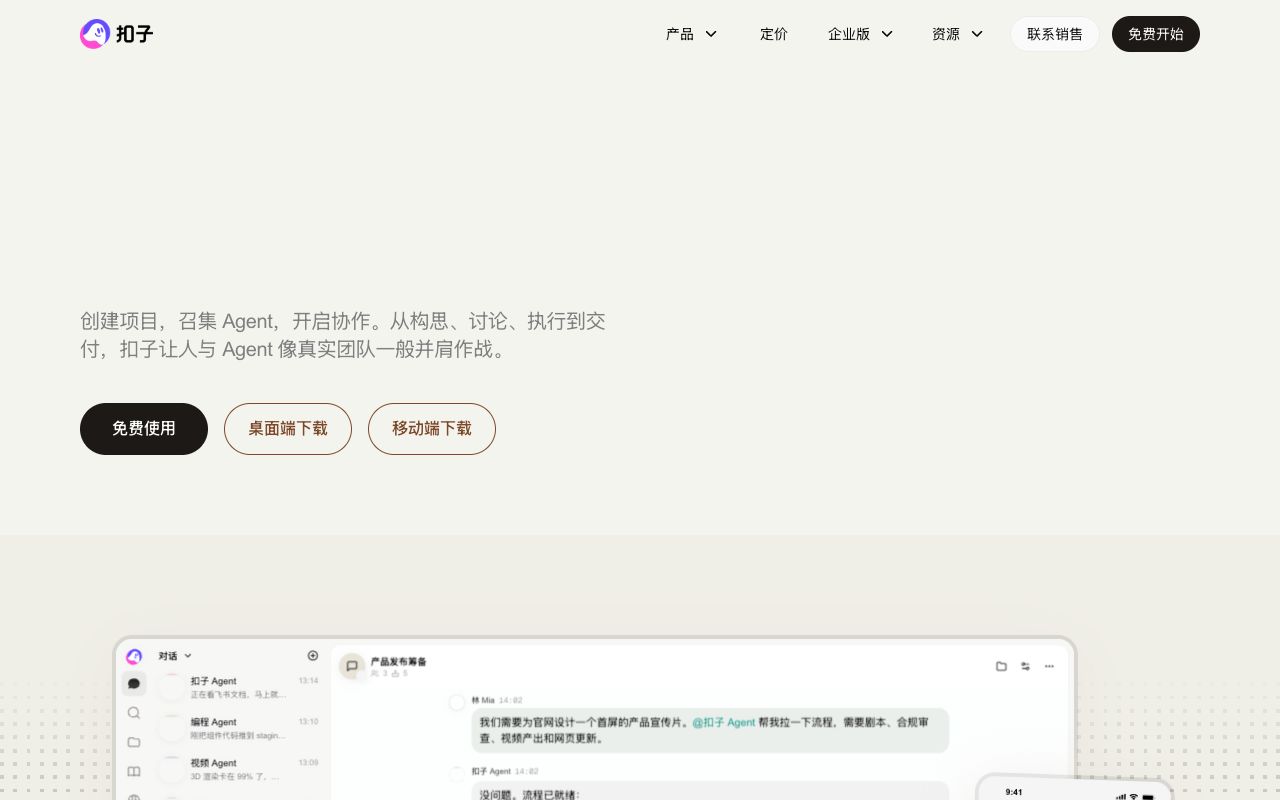Select the chat bubble icon in app sidebar
Screen dimensions: 1280x800
(134, 684)
